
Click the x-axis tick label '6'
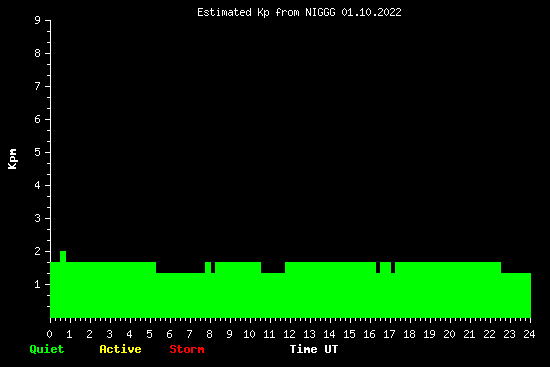tap(169, 334)
